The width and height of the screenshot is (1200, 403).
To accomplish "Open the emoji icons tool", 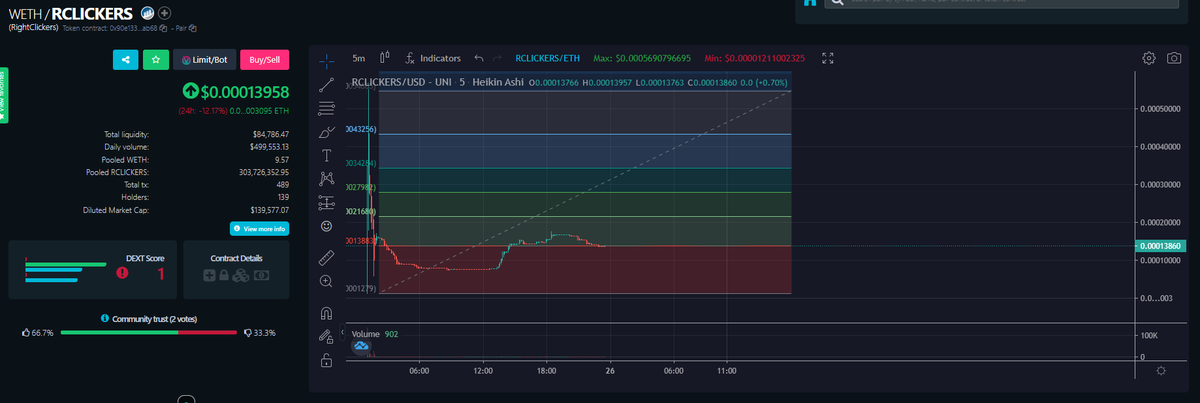I will [326, 226].
